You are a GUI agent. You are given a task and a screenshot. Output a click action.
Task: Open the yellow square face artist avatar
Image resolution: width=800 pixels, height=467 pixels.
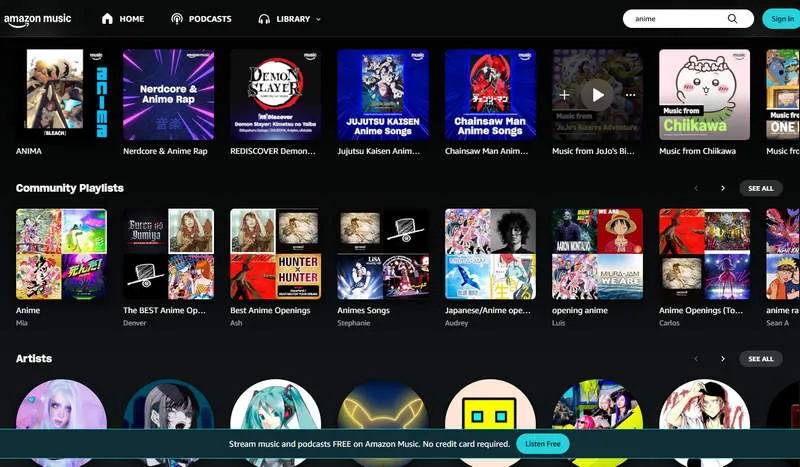490,404
